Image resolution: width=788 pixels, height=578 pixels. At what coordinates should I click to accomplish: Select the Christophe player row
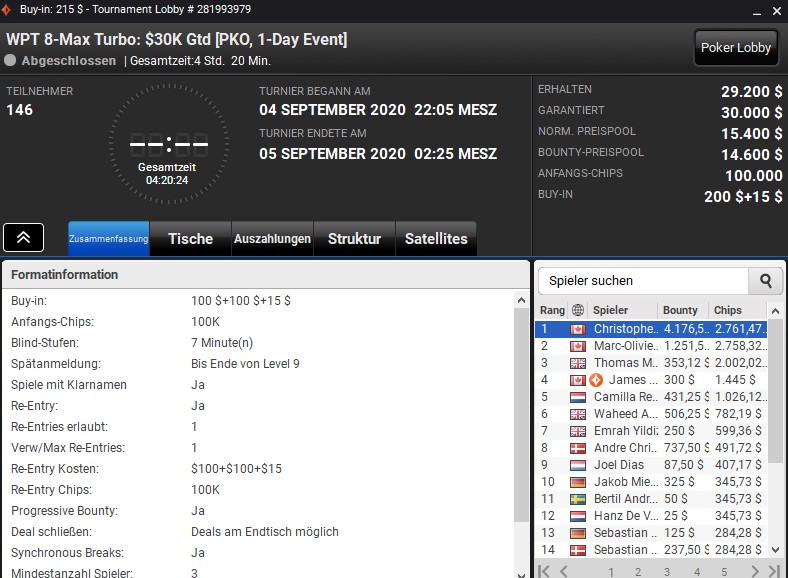point(652,329)
